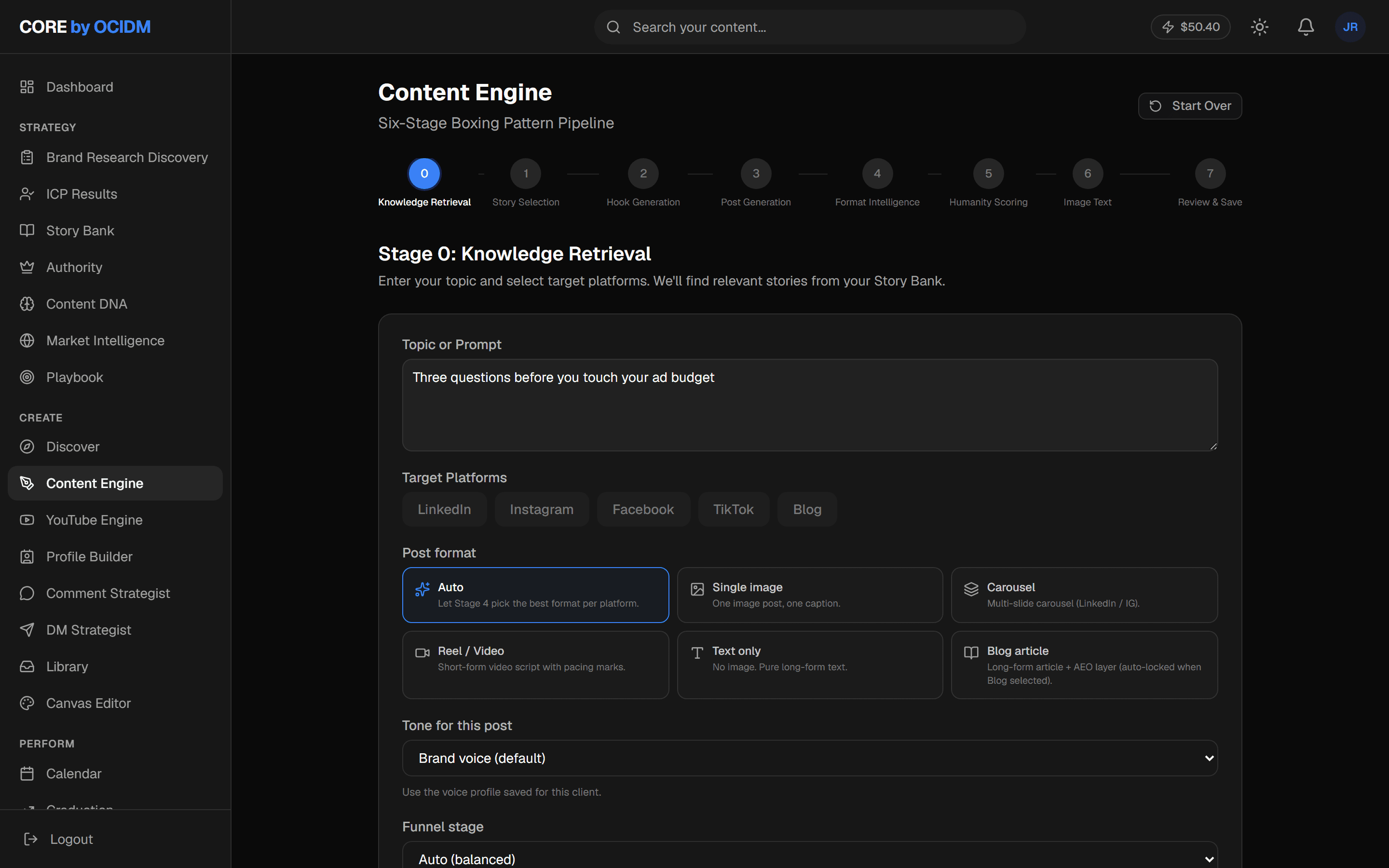Go to step 3 Post Generation
1389x868 pixels.
[x=756, y=174]
